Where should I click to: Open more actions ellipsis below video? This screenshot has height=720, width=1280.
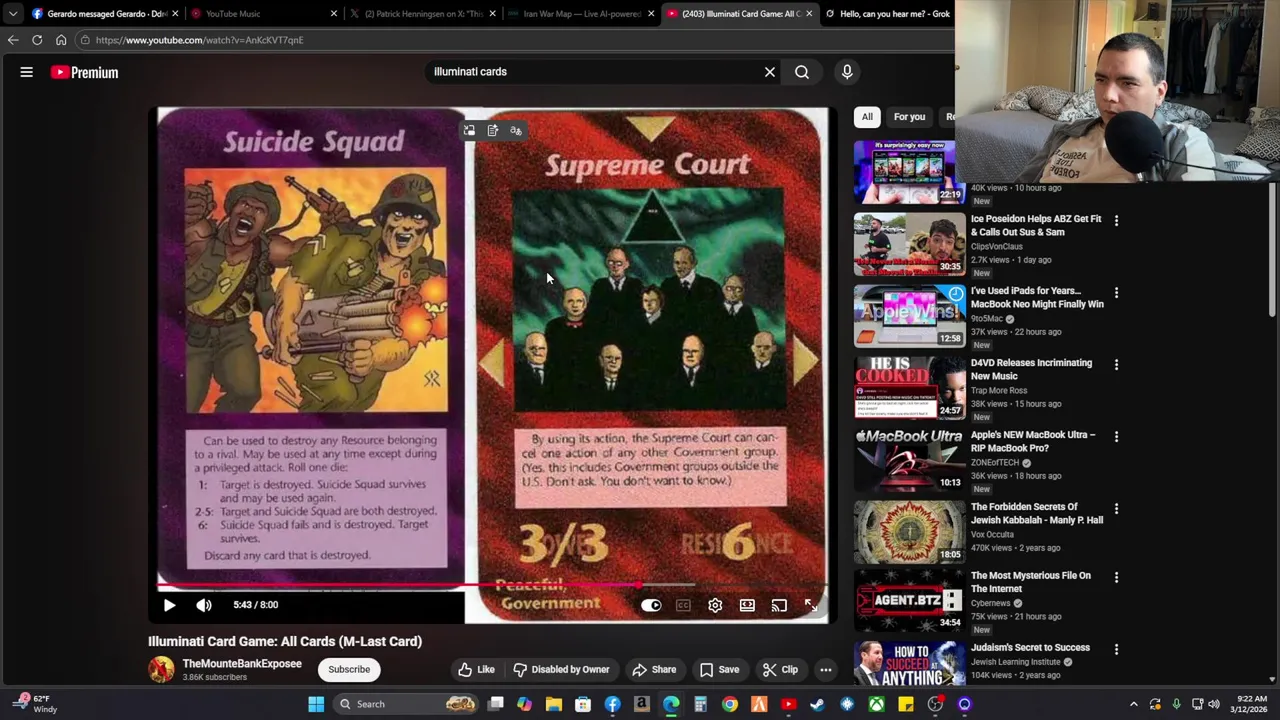[826, 670]
